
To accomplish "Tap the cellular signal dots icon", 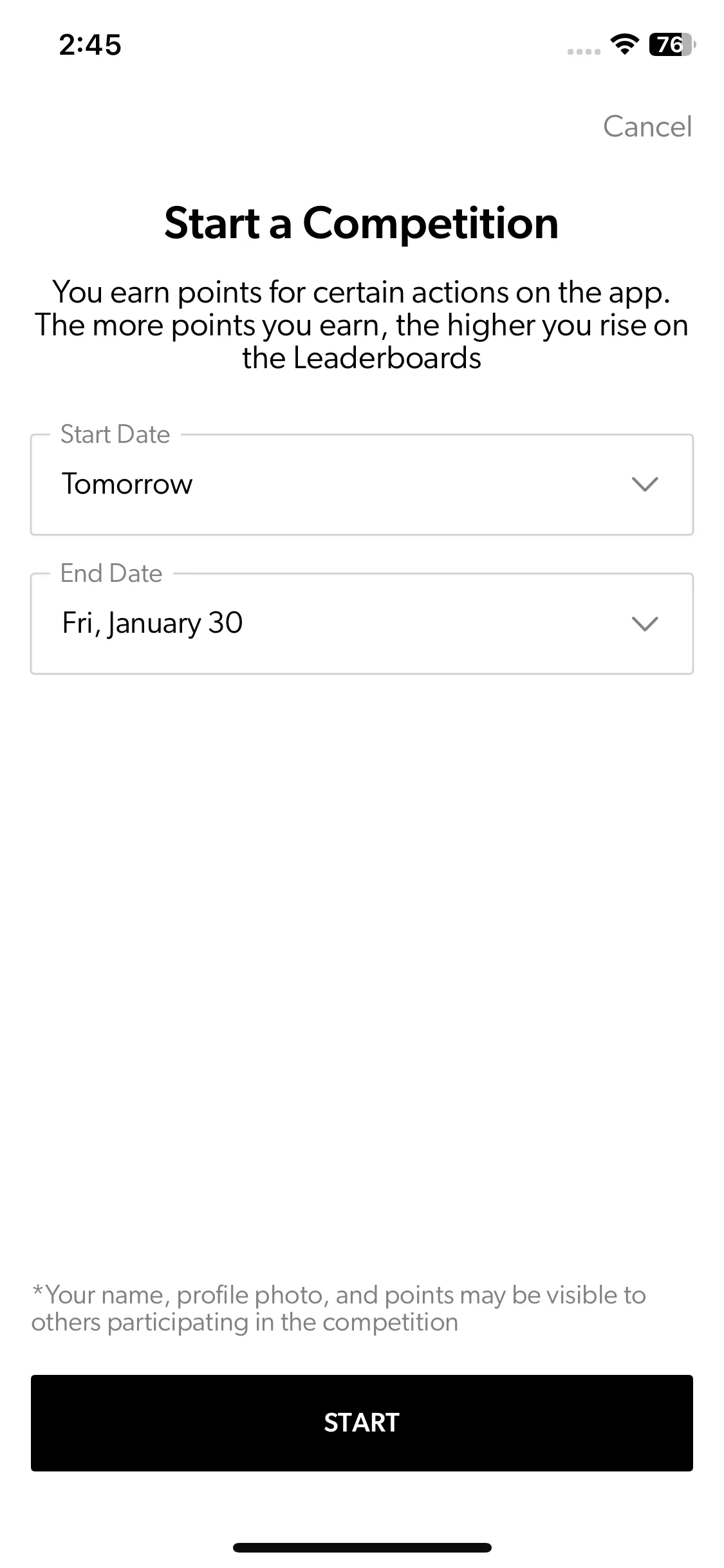I will pos(584,51).
